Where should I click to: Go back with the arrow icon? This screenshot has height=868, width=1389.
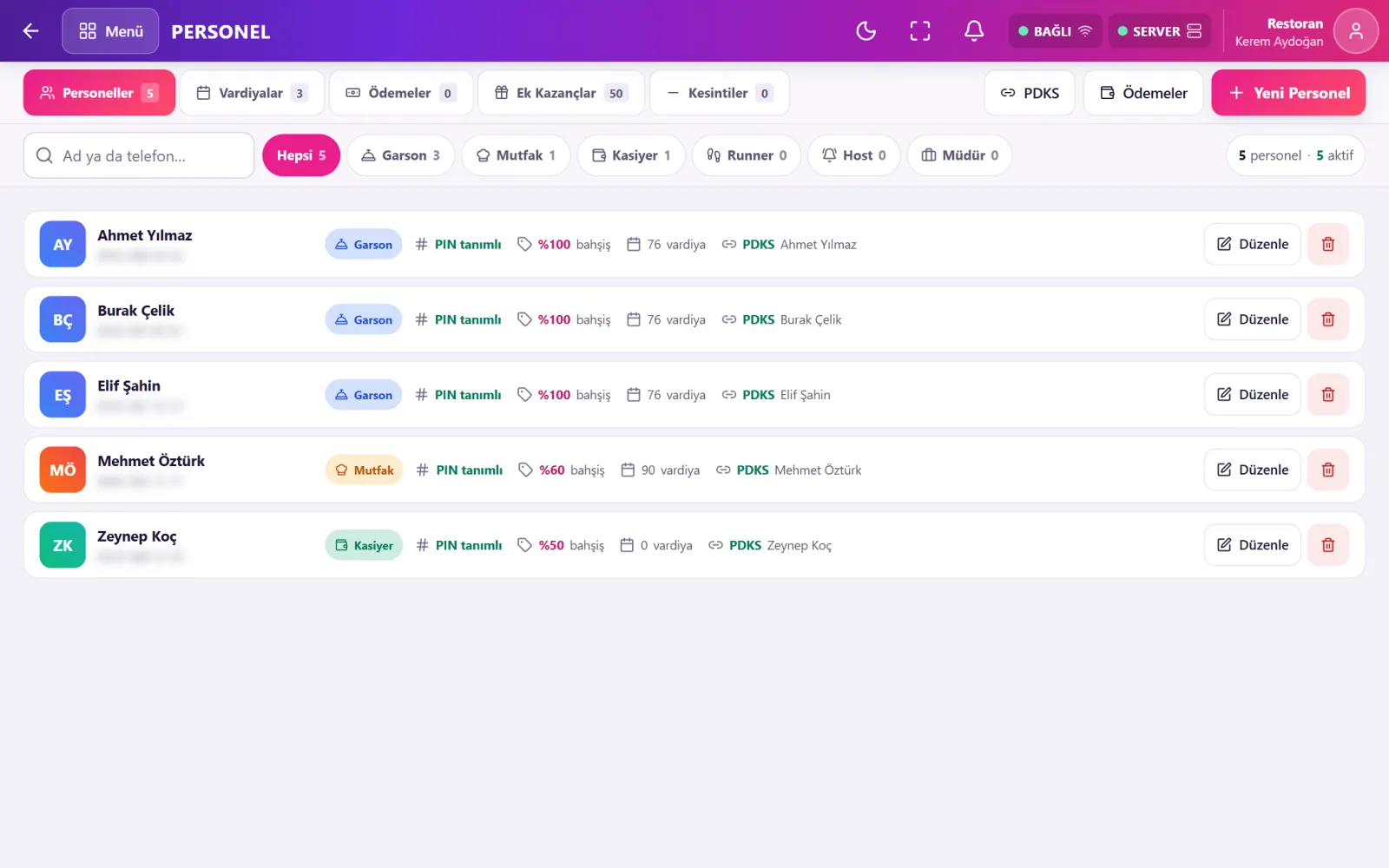point(31,31)
